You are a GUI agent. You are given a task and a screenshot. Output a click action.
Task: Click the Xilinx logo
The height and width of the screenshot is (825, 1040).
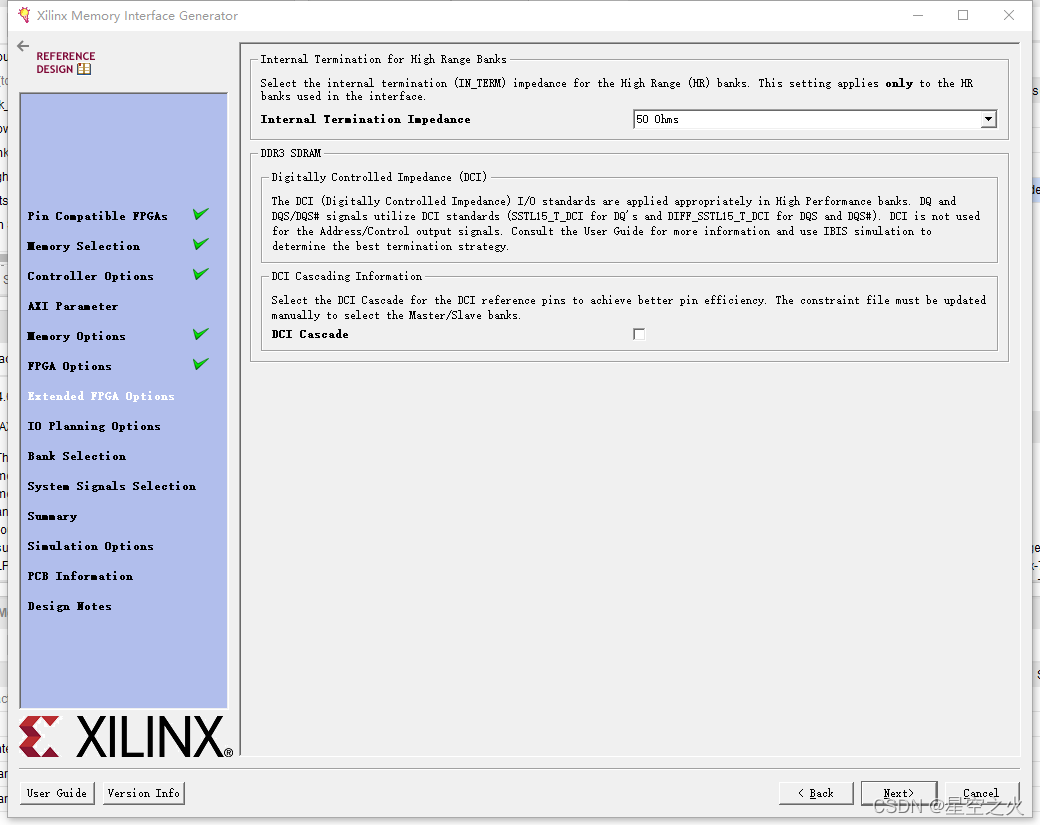[126, 736]
